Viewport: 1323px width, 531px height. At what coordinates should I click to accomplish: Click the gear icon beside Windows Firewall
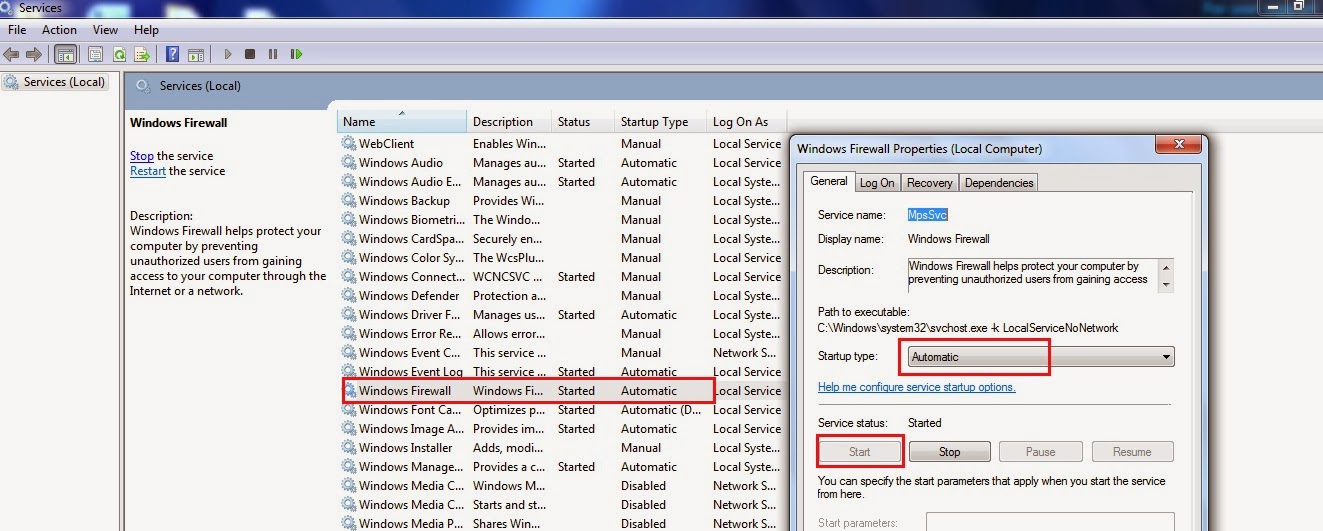coord(350,391)
